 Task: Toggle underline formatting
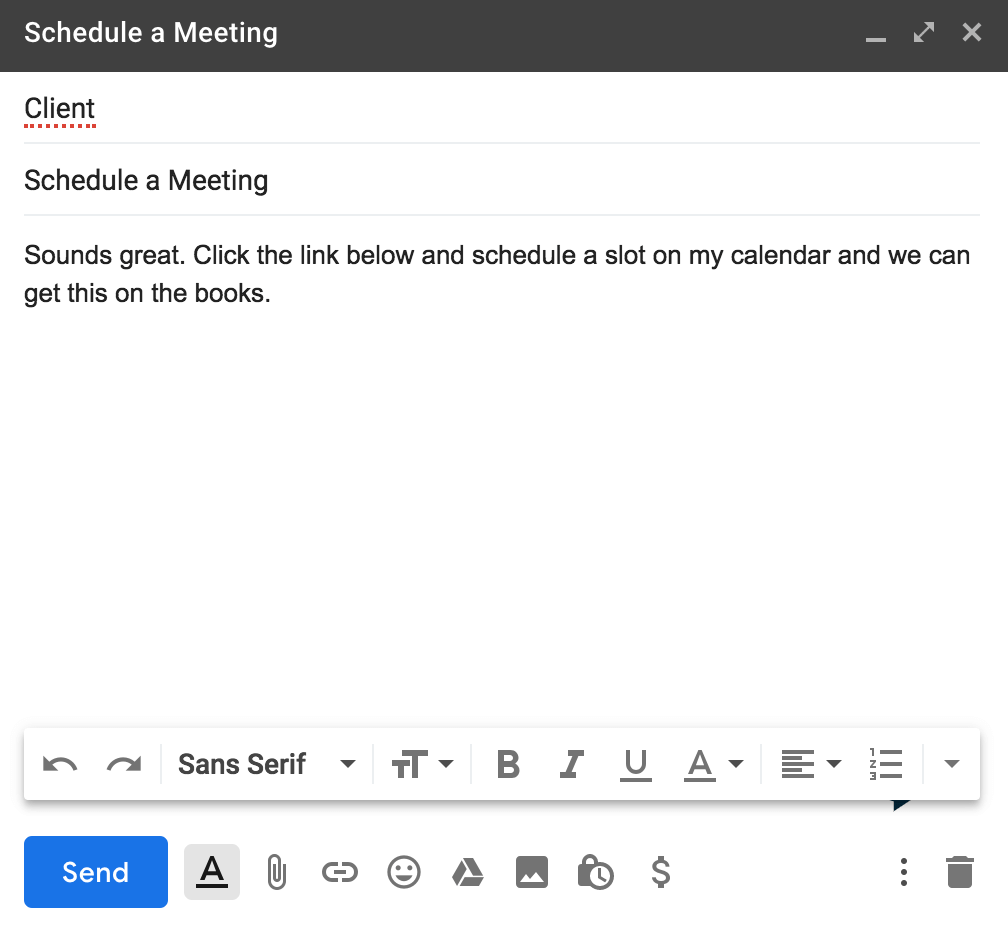(x=636, y=765)
